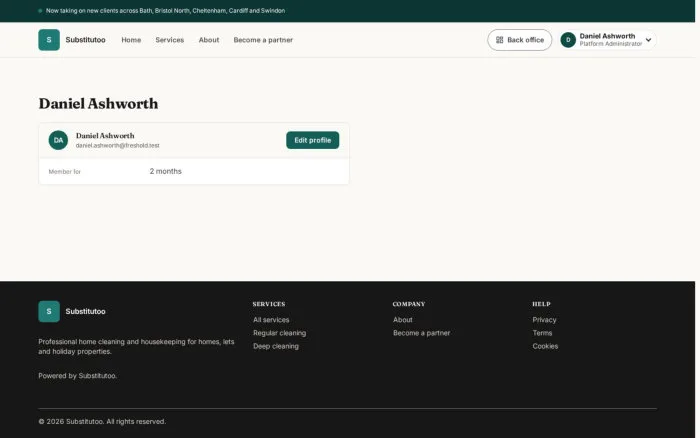
Task: Click the Substitutoo name in footer
Action: 85,311
